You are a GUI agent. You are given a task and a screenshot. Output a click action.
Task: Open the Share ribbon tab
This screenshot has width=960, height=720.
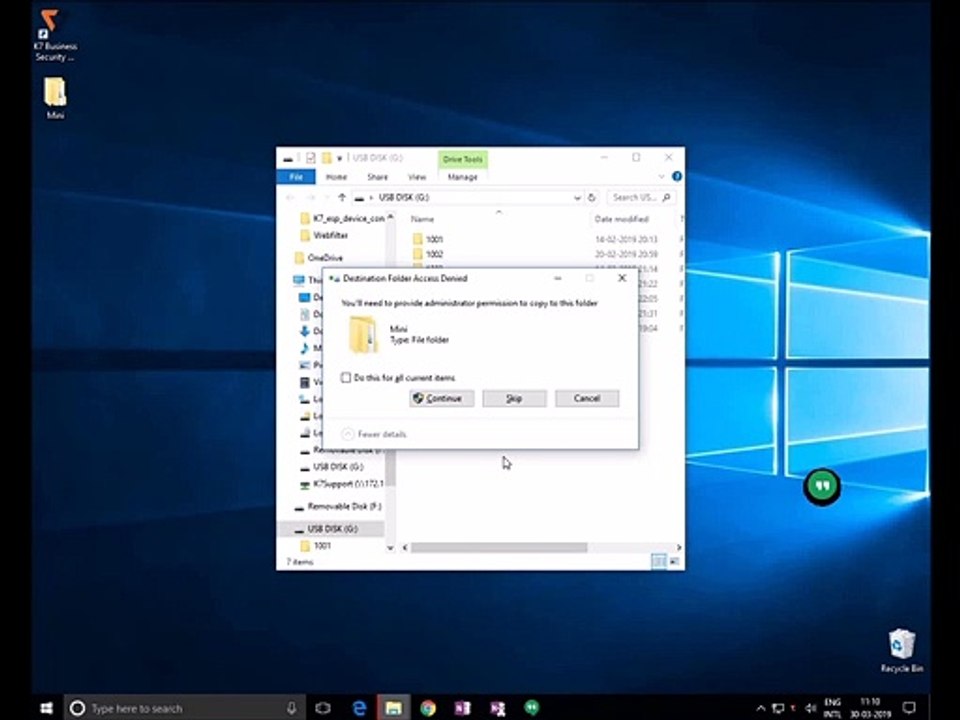point(377,177)
